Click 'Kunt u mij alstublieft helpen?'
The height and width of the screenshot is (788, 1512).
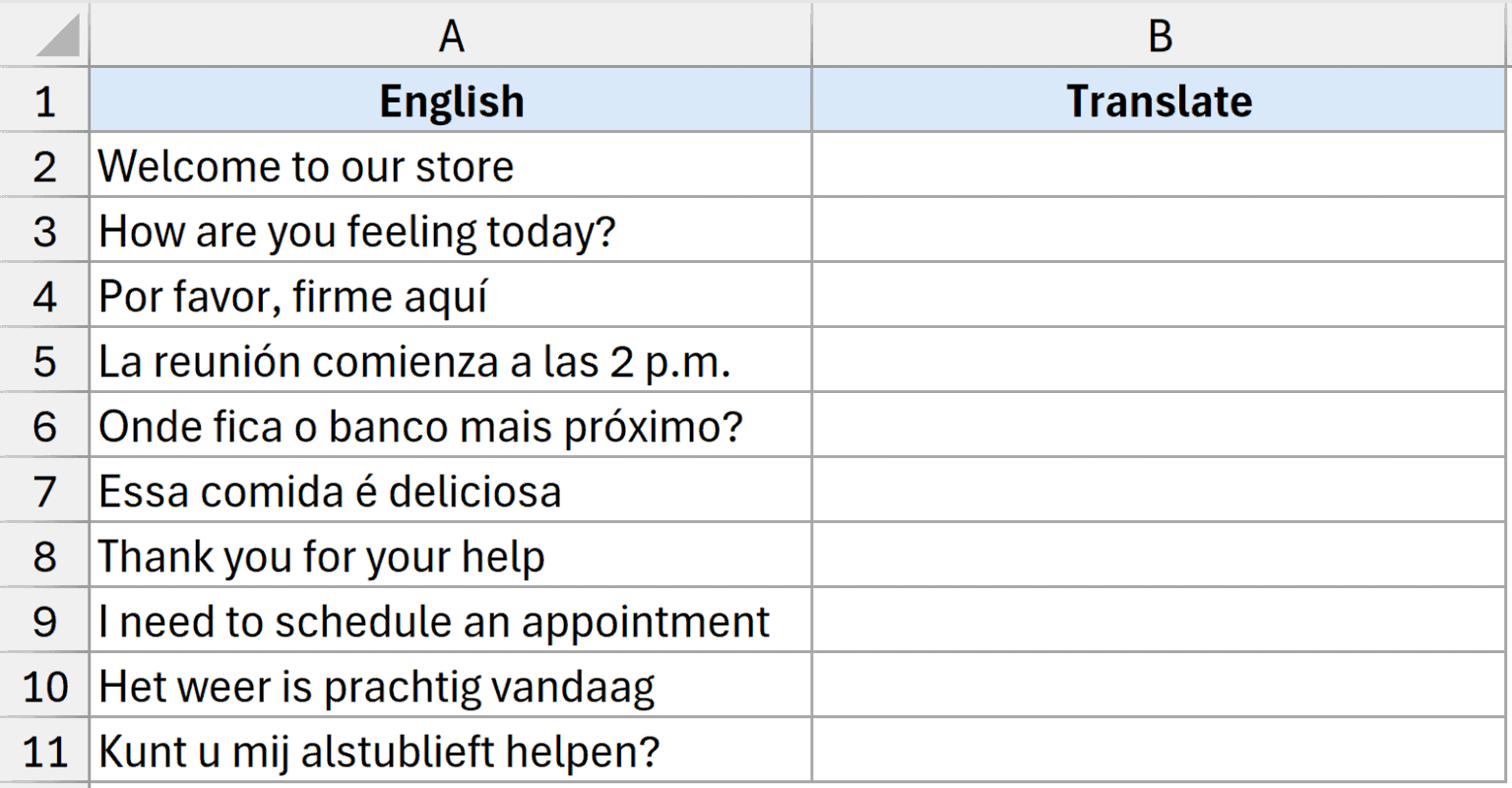(x=451, y=752)
